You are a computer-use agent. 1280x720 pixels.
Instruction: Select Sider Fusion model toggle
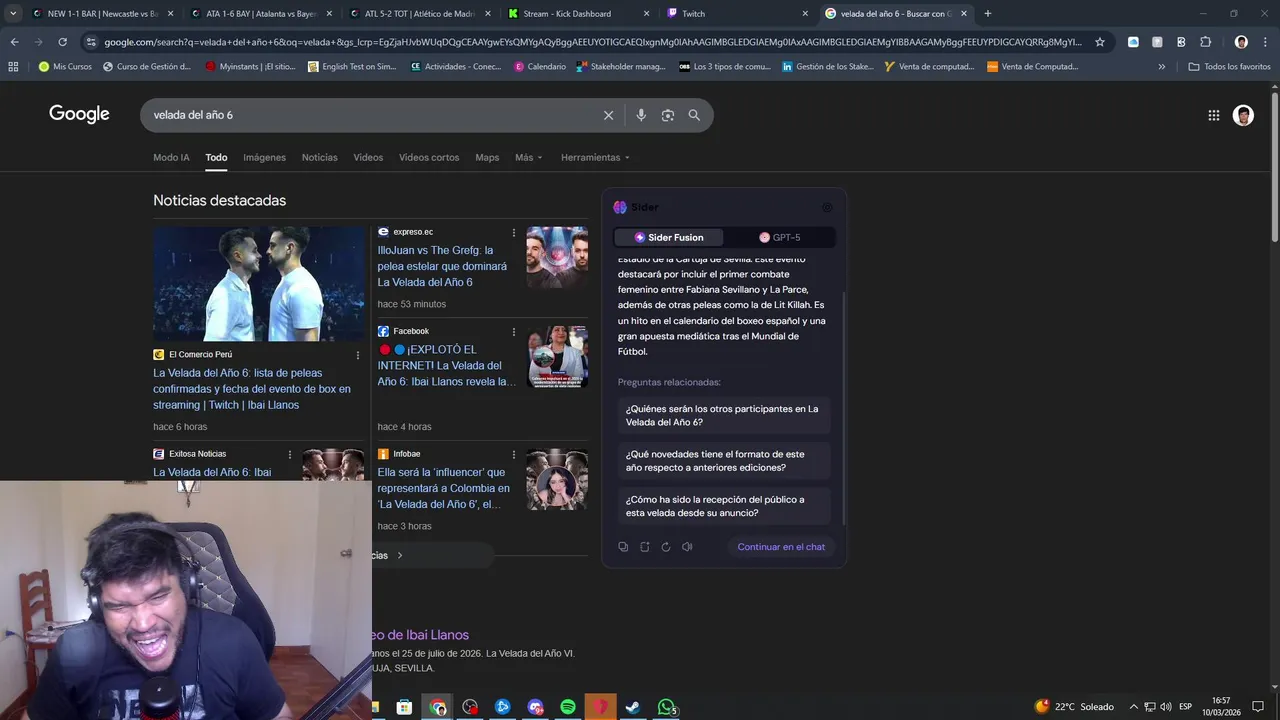coord(669,237)
